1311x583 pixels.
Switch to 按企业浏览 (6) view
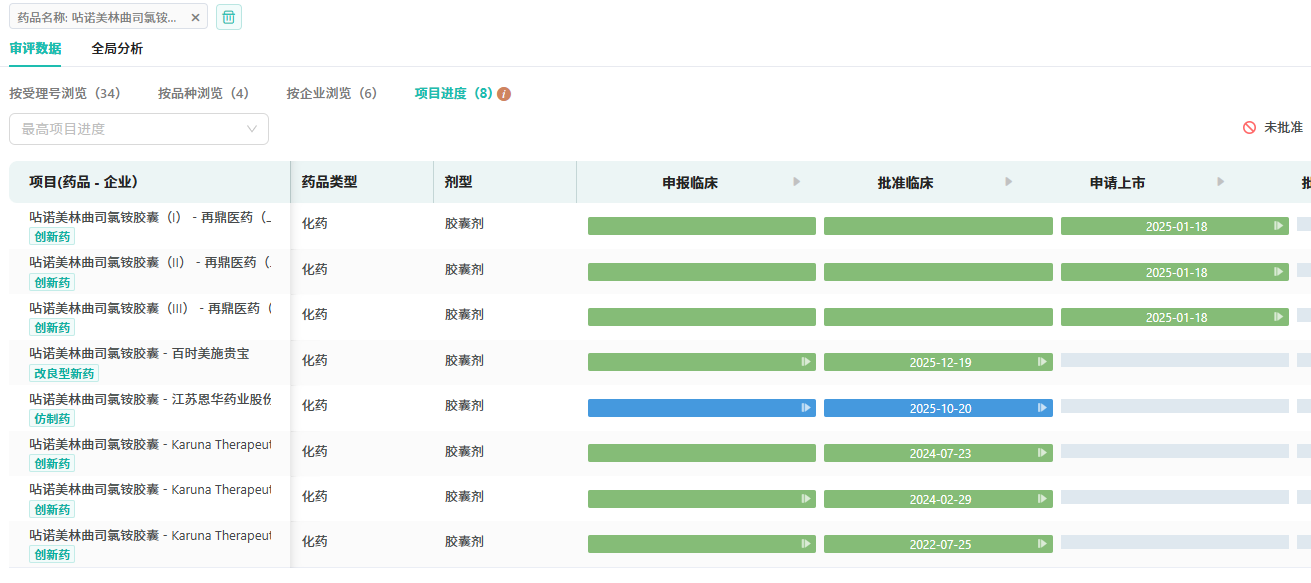[332, 93]
